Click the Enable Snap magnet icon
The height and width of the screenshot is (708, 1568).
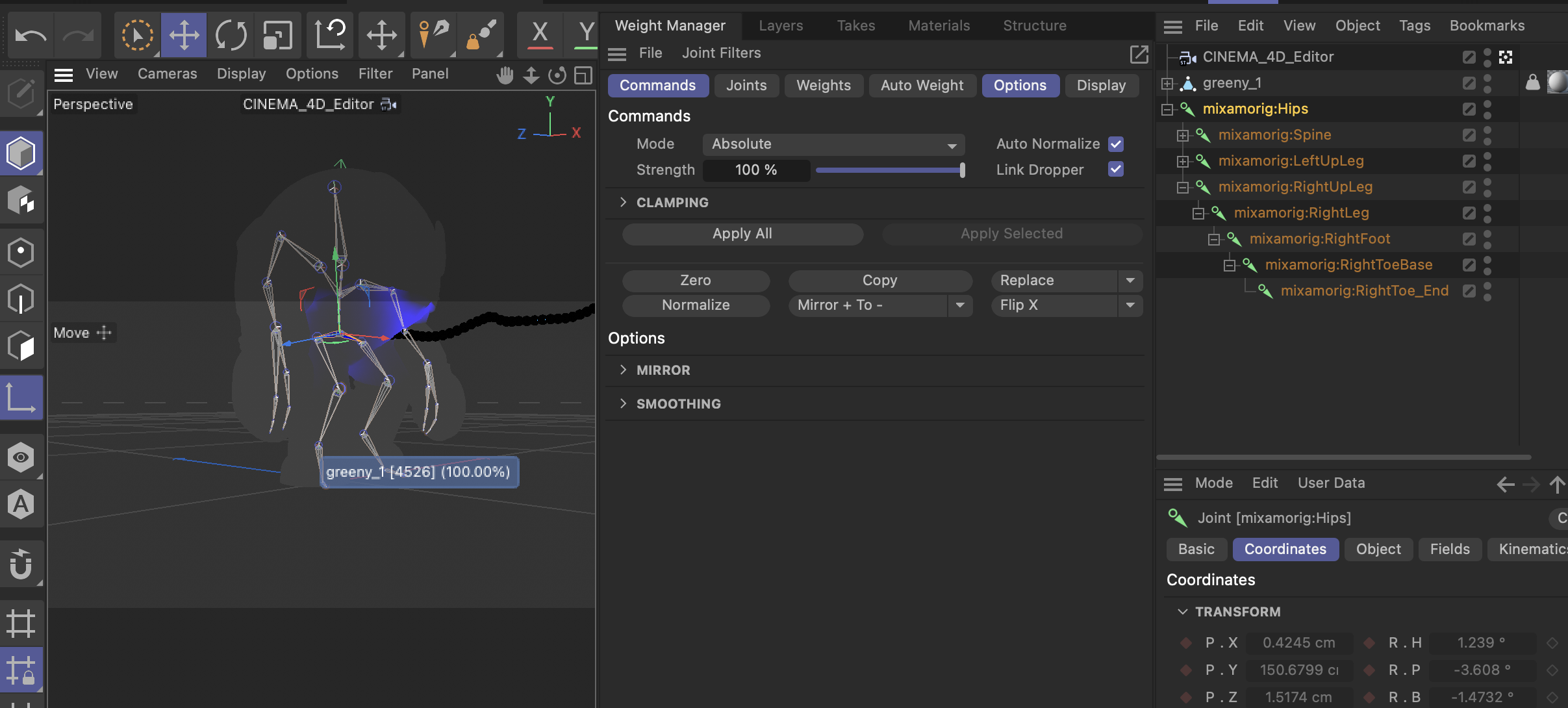(21, 563)
